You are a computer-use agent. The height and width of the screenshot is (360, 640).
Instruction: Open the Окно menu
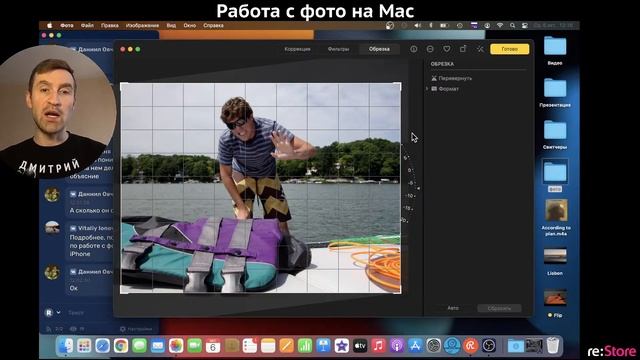[x=189, y=25]
